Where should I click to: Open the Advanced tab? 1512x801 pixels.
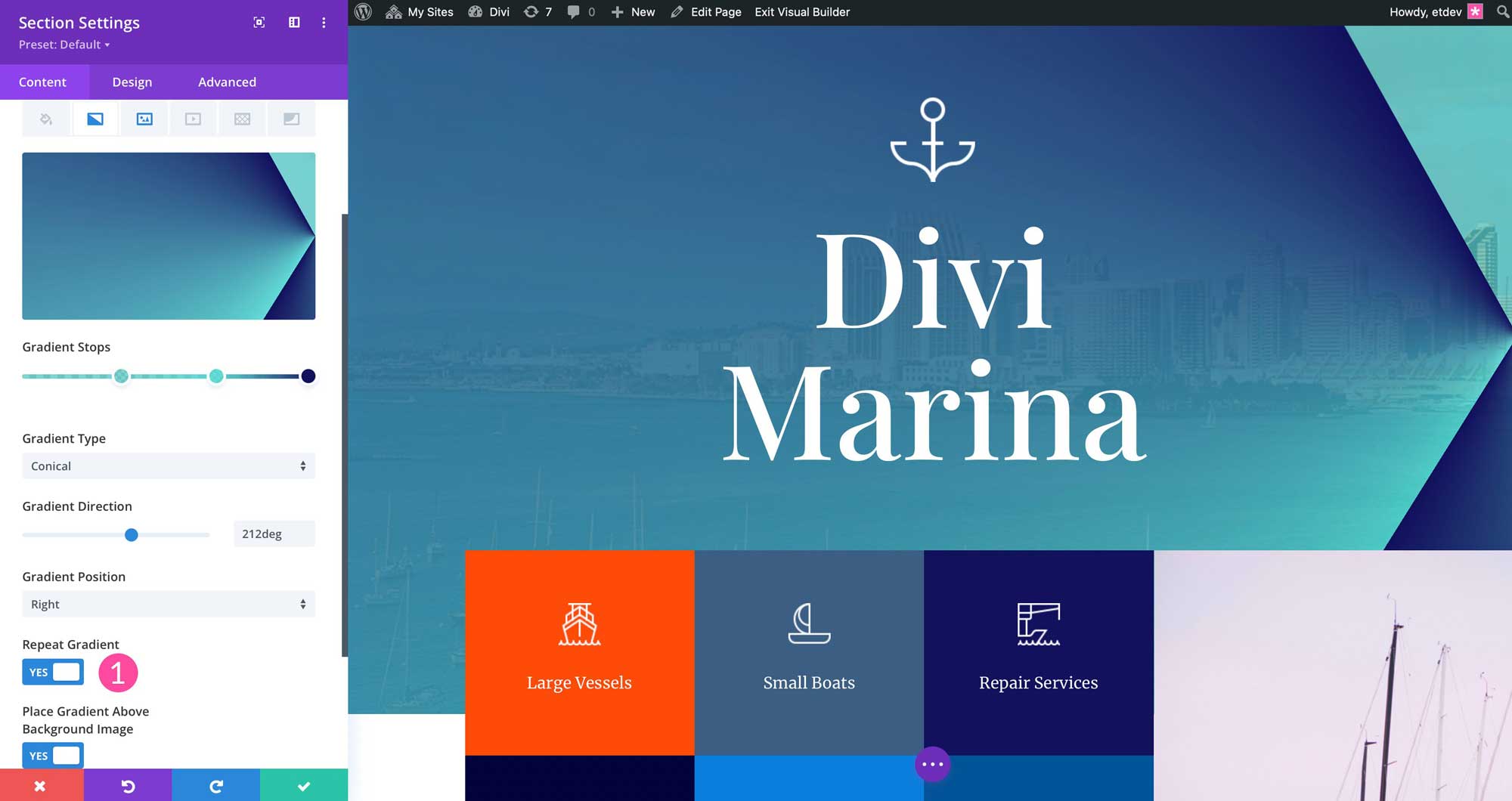(226, 82)
